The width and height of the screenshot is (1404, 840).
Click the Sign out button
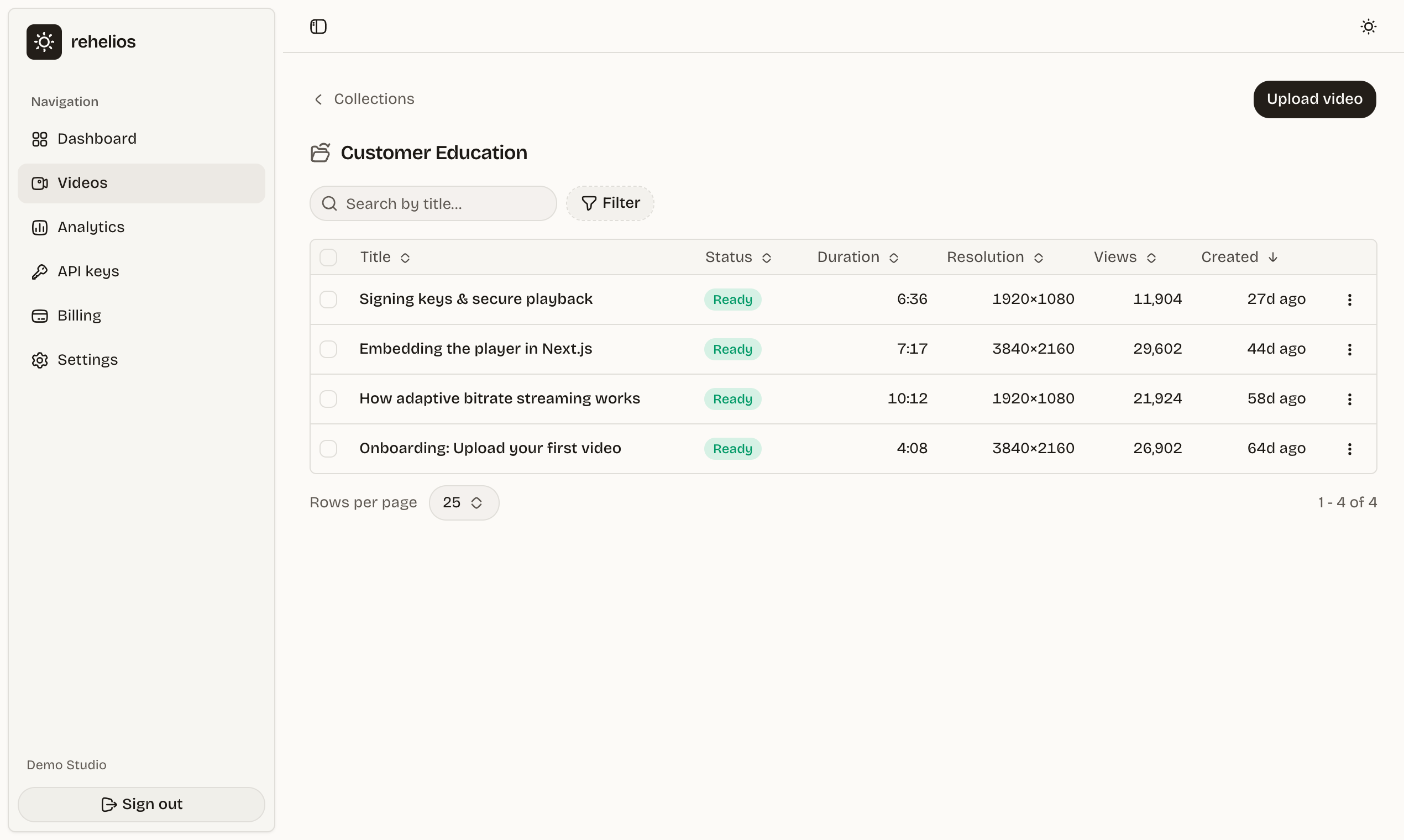pyautogui.click(x=141, y=804)
